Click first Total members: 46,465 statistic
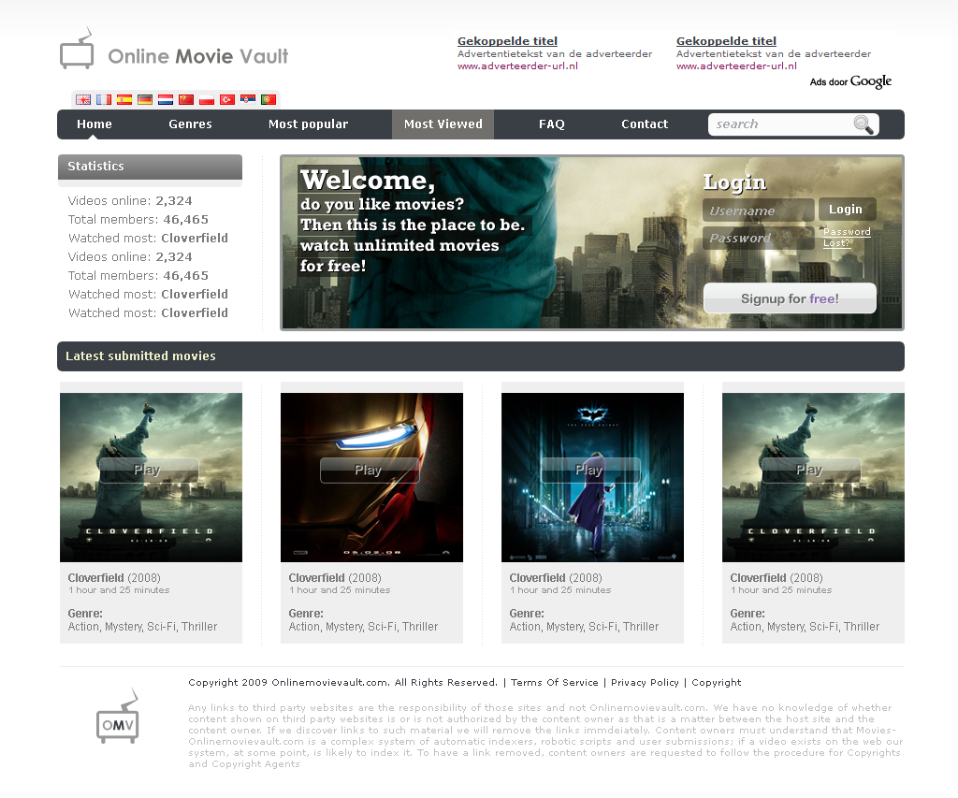This screenshot has width=958, height=798. tap(138, 219)
